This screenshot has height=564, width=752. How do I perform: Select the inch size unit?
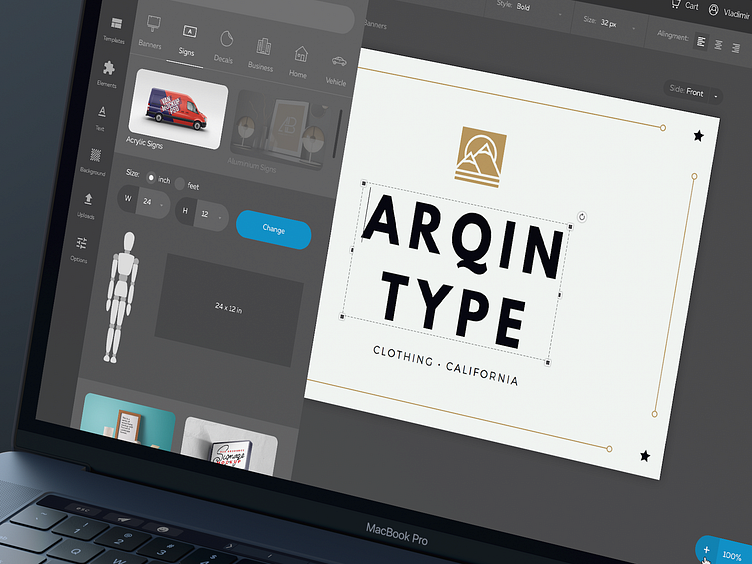pyautogui.click(x=152, y=178)
